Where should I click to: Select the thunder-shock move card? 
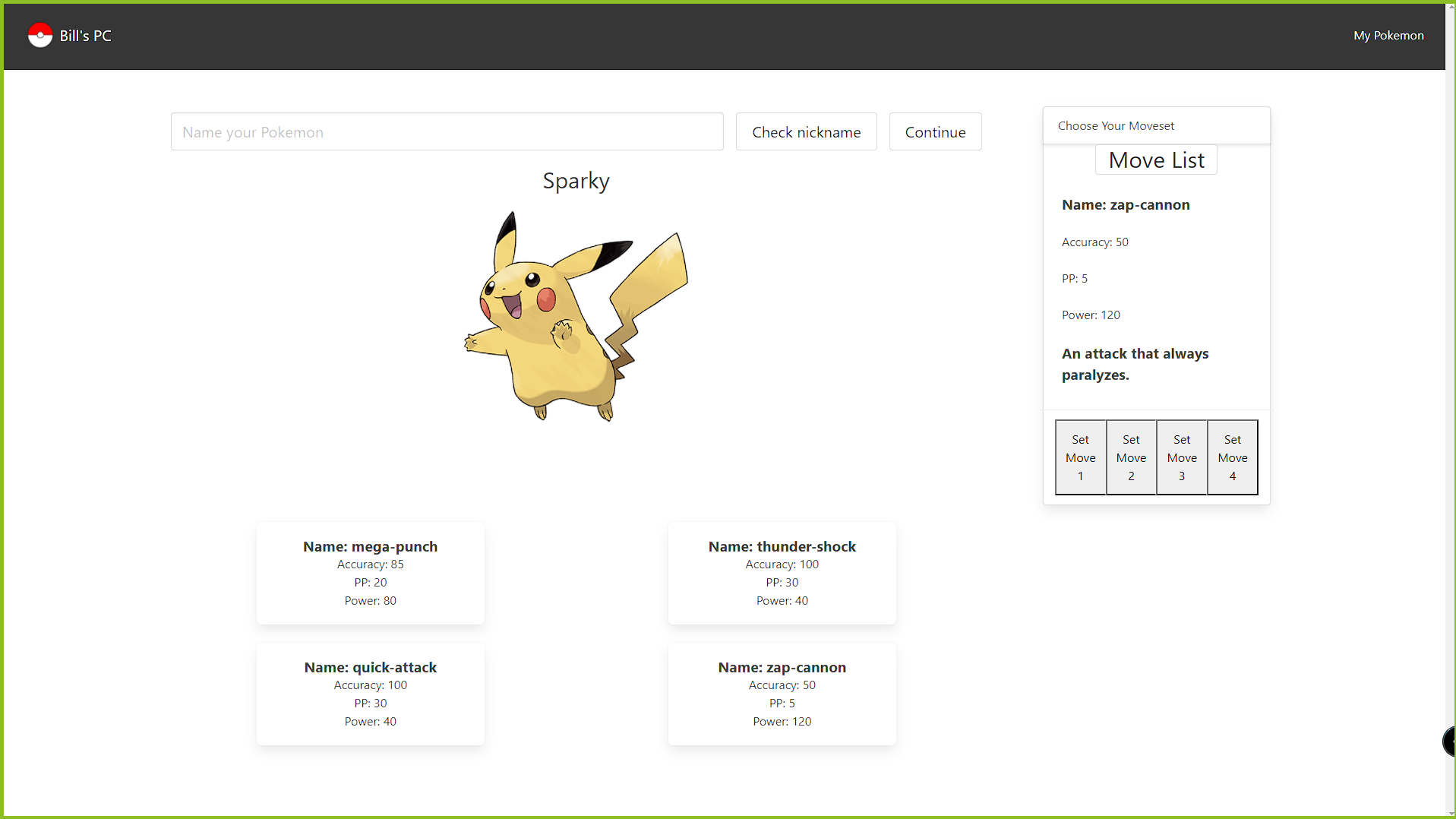(x=782, y=573)
